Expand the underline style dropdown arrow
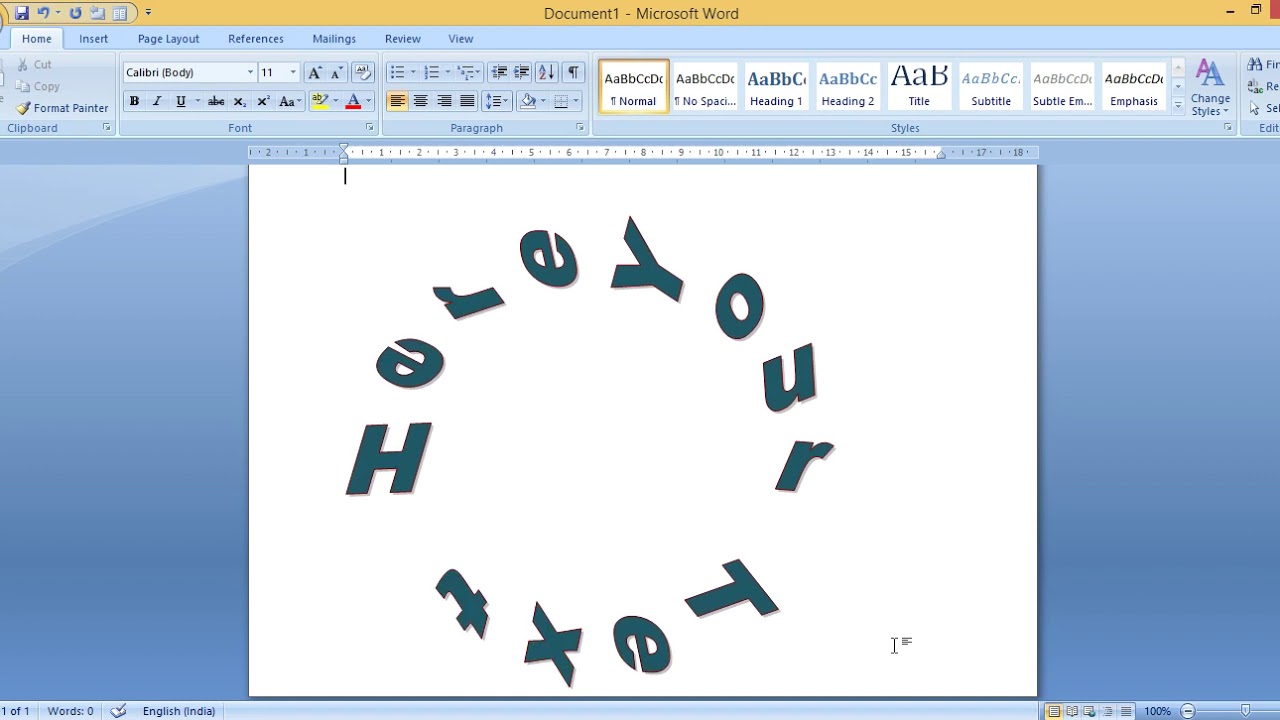The image size is (1280, 720). tap(197, 101)
